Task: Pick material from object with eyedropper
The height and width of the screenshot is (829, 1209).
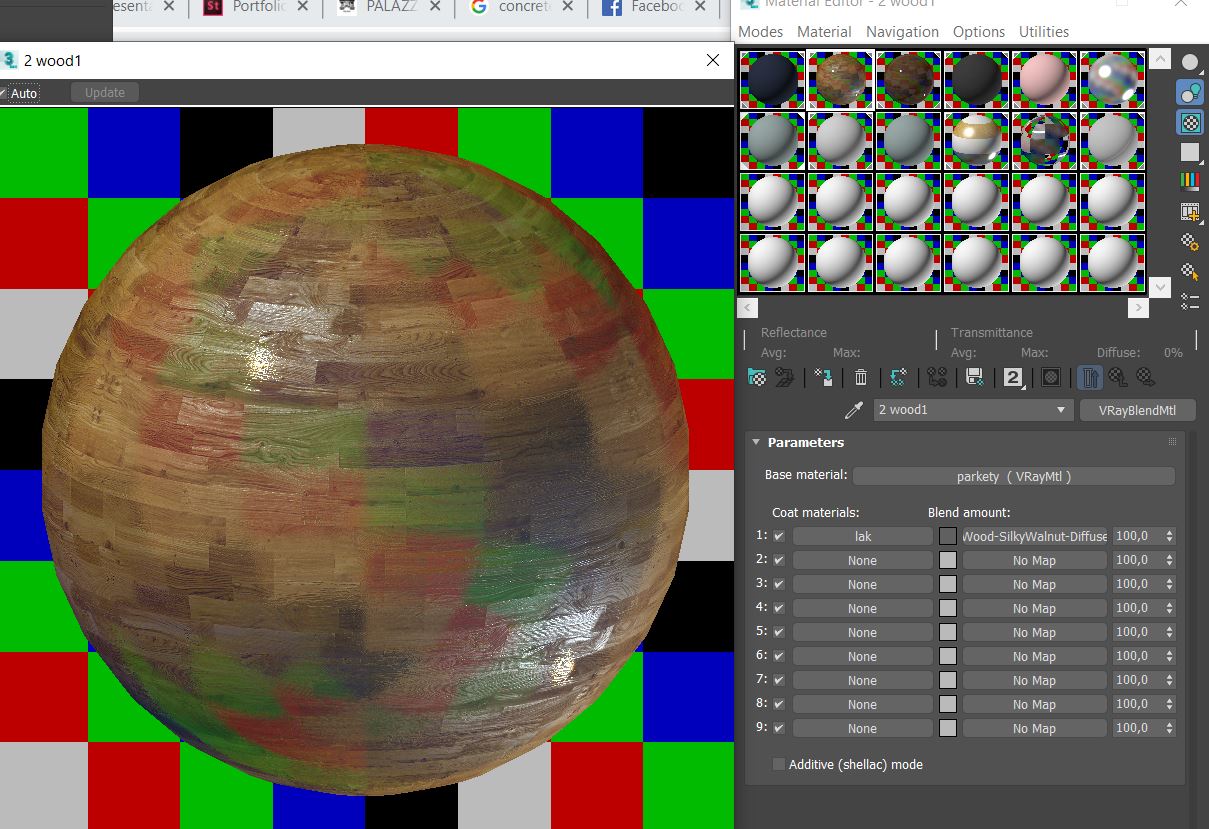Action: [x=854, y=410]
